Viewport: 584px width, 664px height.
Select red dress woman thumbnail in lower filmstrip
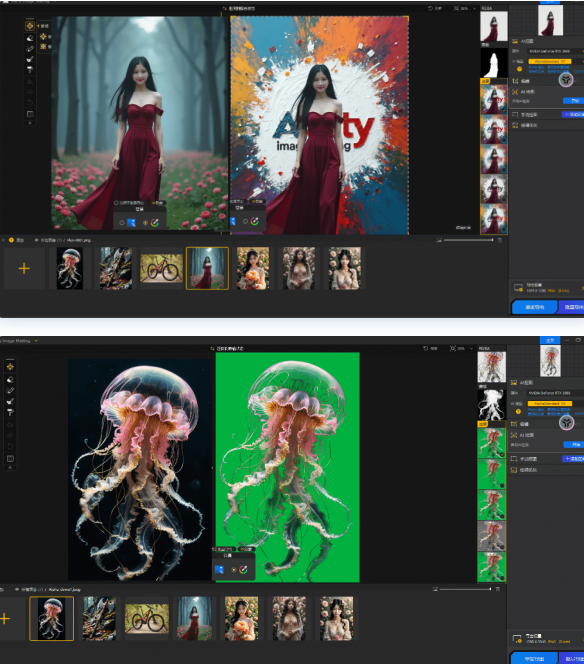pos(194,618)
